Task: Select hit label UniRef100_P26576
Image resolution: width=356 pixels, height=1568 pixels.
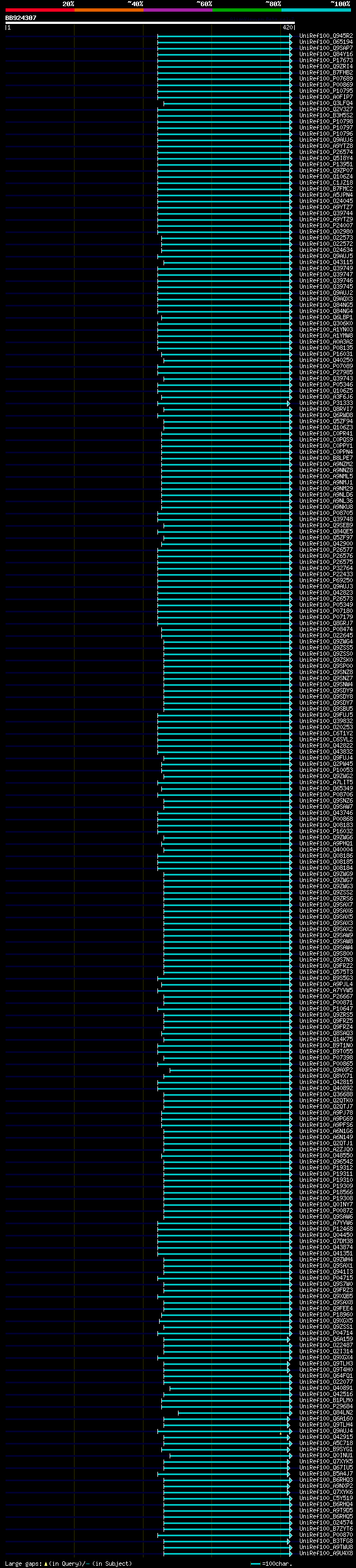Action: coord(325,556)
